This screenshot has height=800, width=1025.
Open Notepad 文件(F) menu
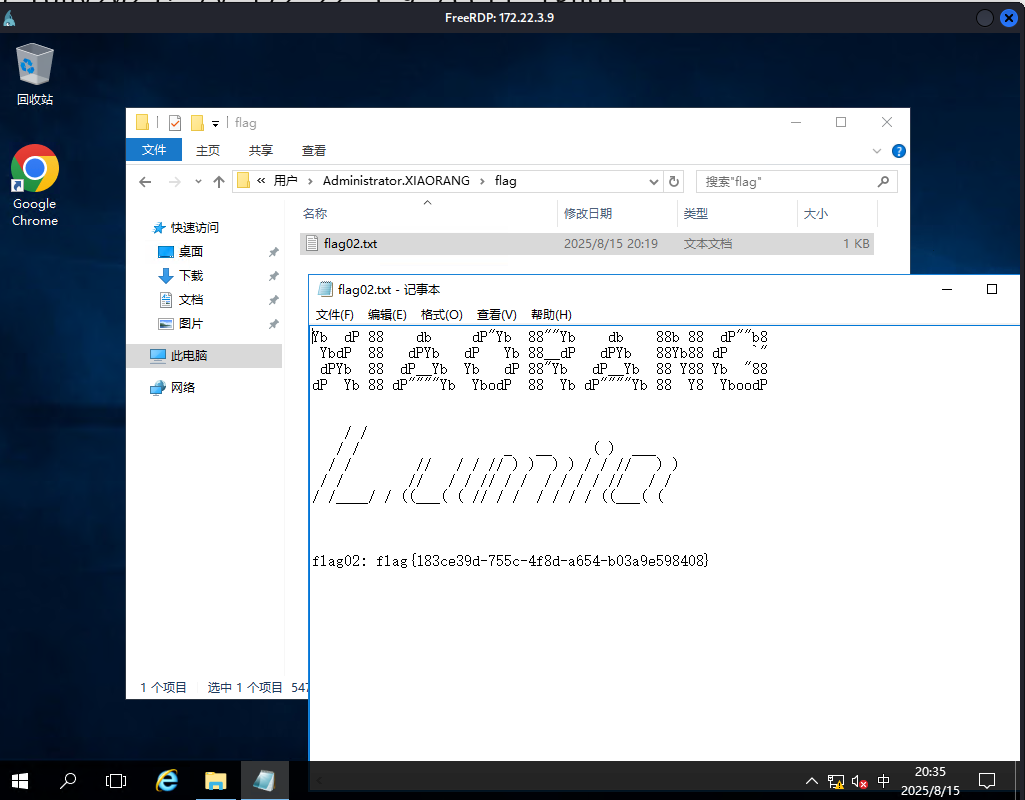pos(335,315)
